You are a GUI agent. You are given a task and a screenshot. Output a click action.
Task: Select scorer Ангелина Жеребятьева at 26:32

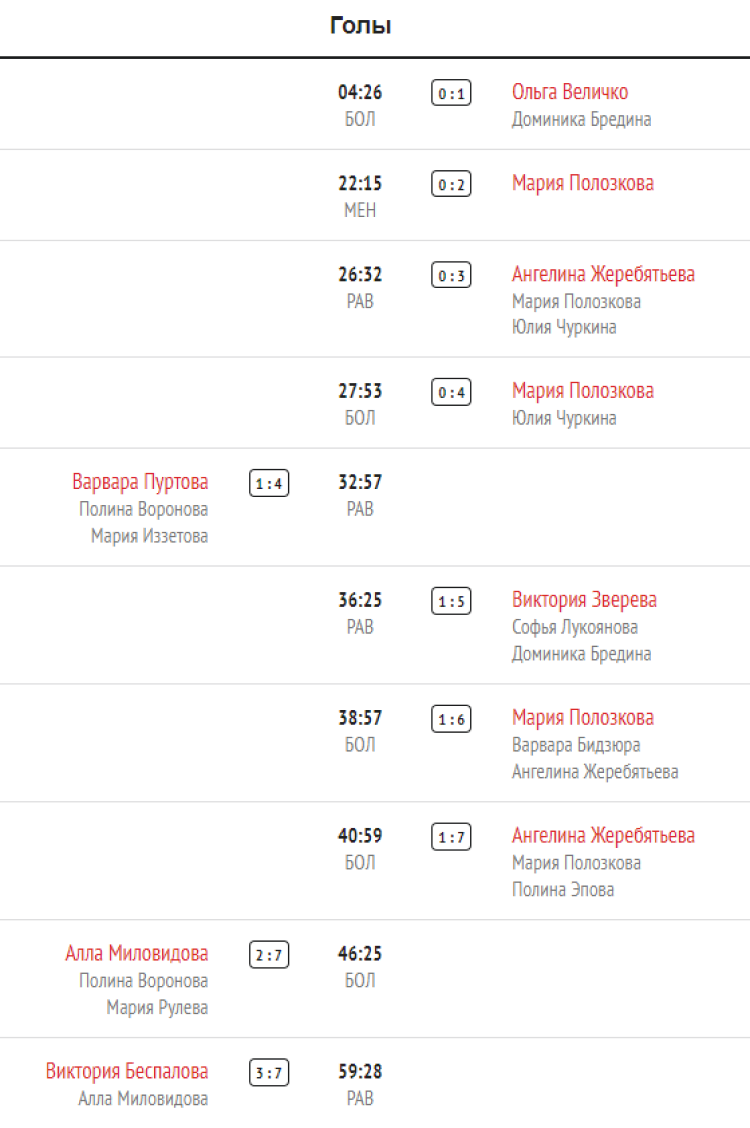point(603,274)
